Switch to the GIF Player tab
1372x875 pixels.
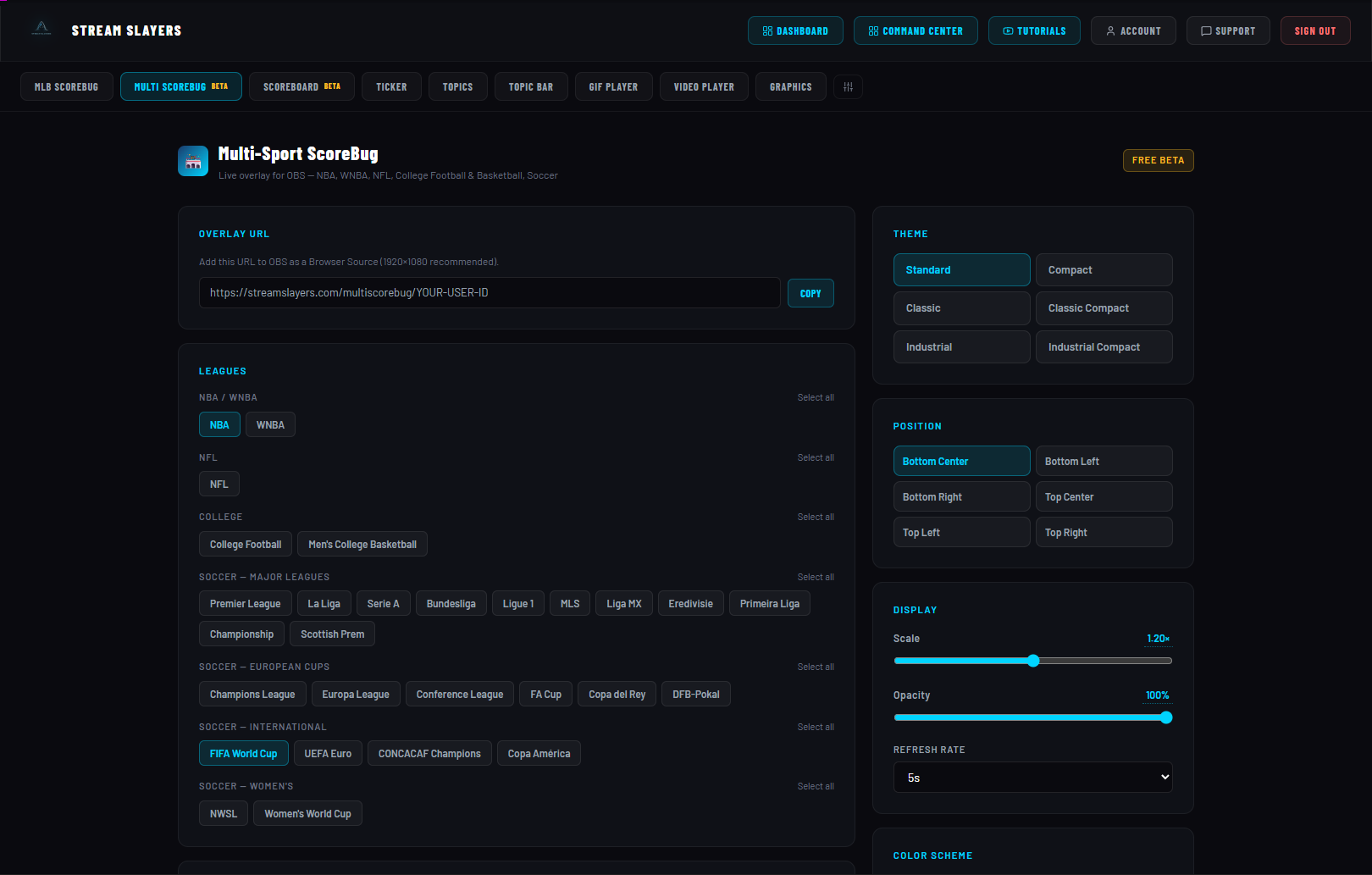[614, 86]
